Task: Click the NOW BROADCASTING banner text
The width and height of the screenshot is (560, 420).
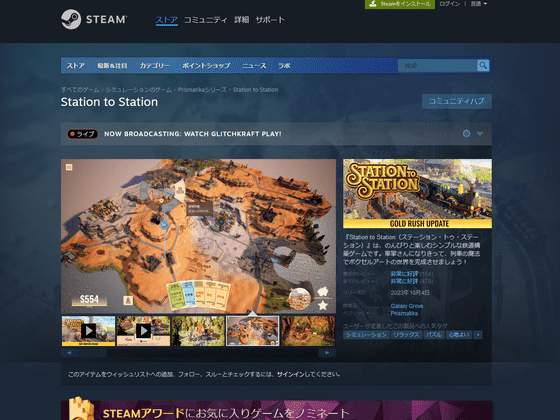Action: (x=193, y=134)
